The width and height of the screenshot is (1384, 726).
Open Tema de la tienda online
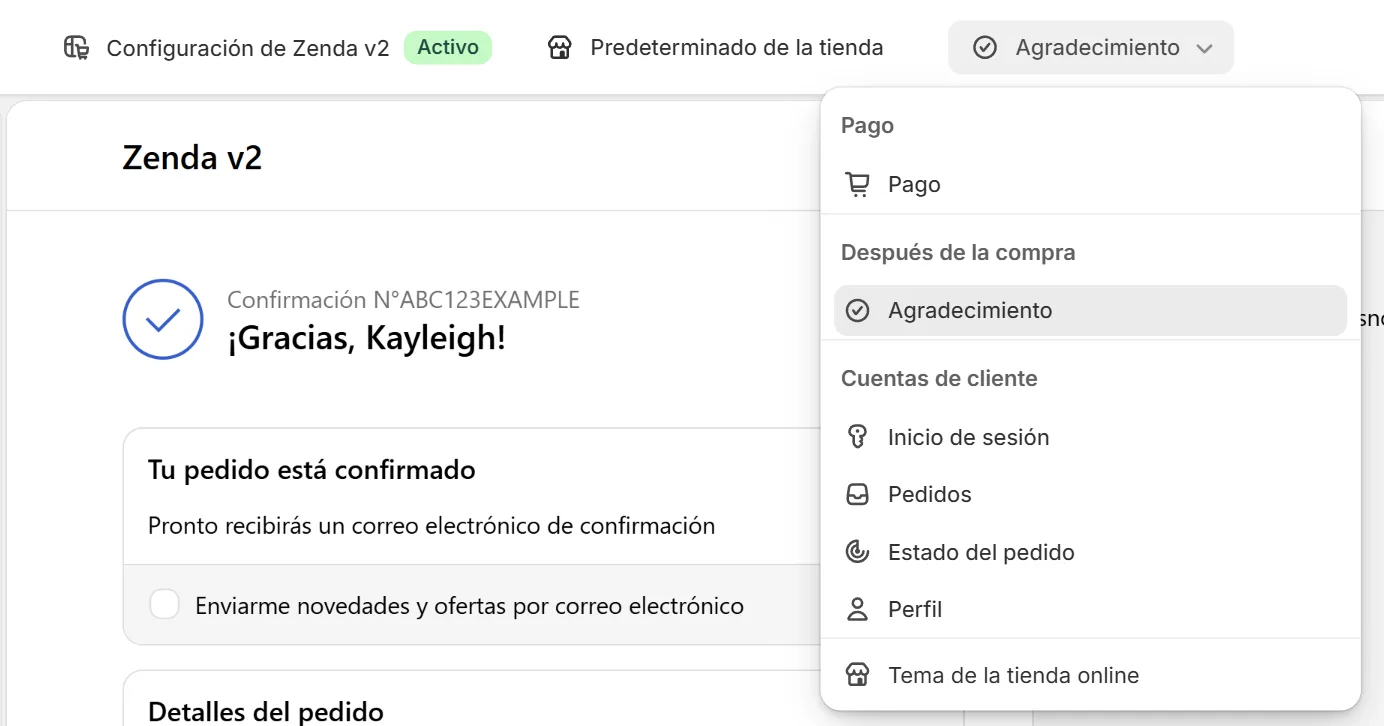(1090, 675)
